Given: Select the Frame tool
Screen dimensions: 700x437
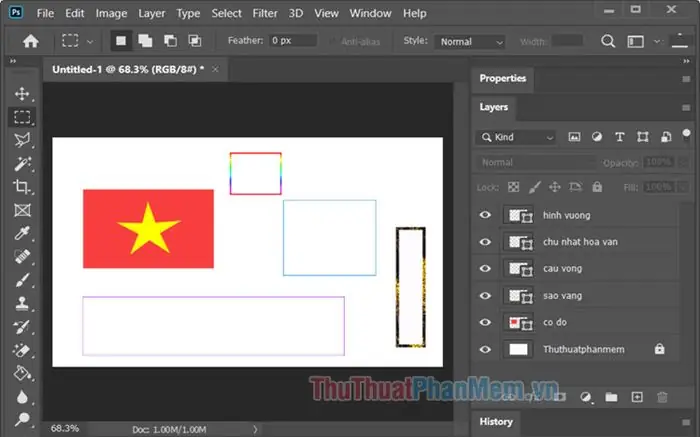Looking at the screenshot, I should pos(22,210).
